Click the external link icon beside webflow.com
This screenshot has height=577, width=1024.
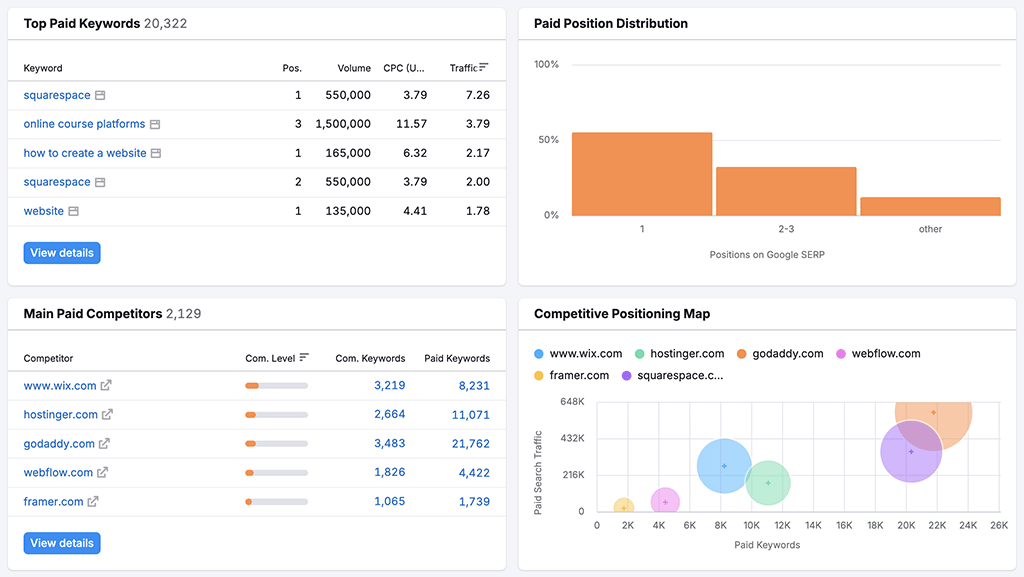tap(103, 472)
